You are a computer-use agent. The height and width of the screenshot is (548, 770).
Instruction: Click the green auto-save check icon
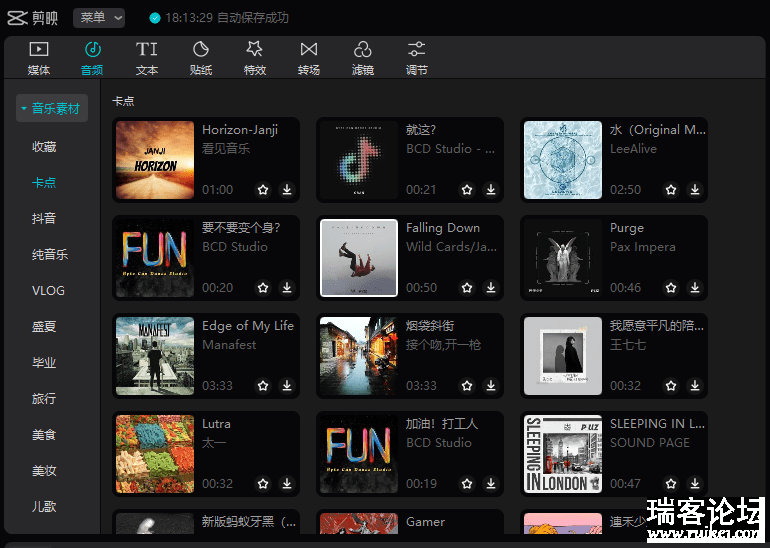pos(155,18)
